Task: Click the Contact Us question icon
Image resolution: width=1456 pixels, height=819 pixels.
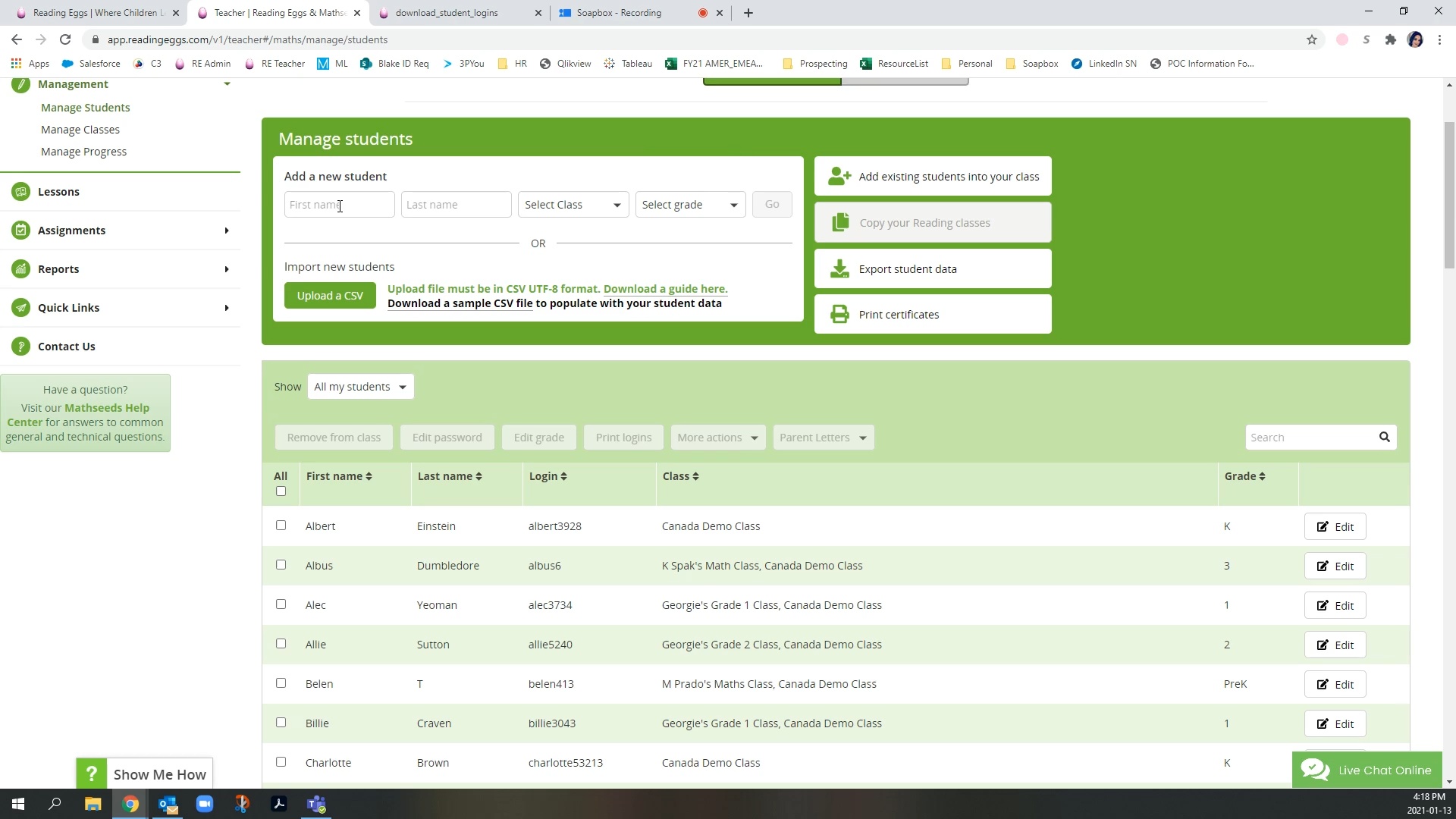Action: point(21,347)
